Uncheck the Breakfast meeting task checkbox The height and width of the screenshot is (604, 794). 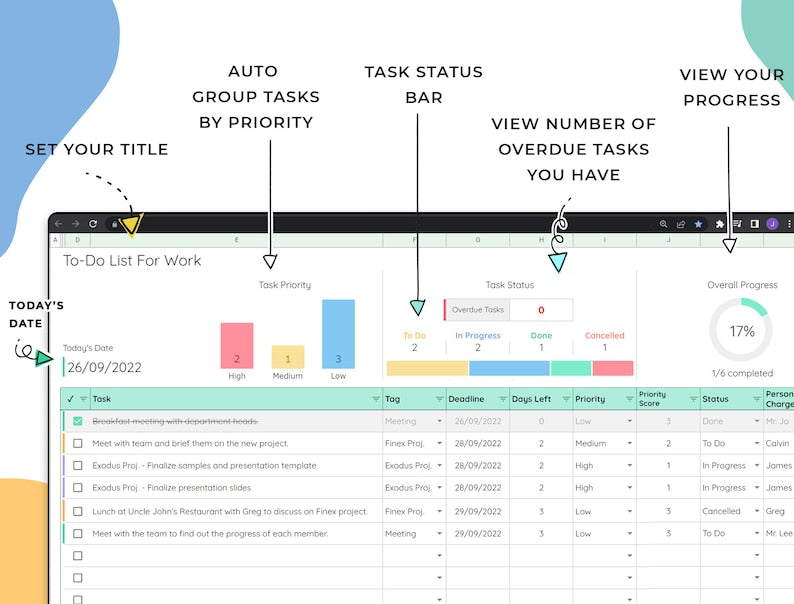point(78,421)
